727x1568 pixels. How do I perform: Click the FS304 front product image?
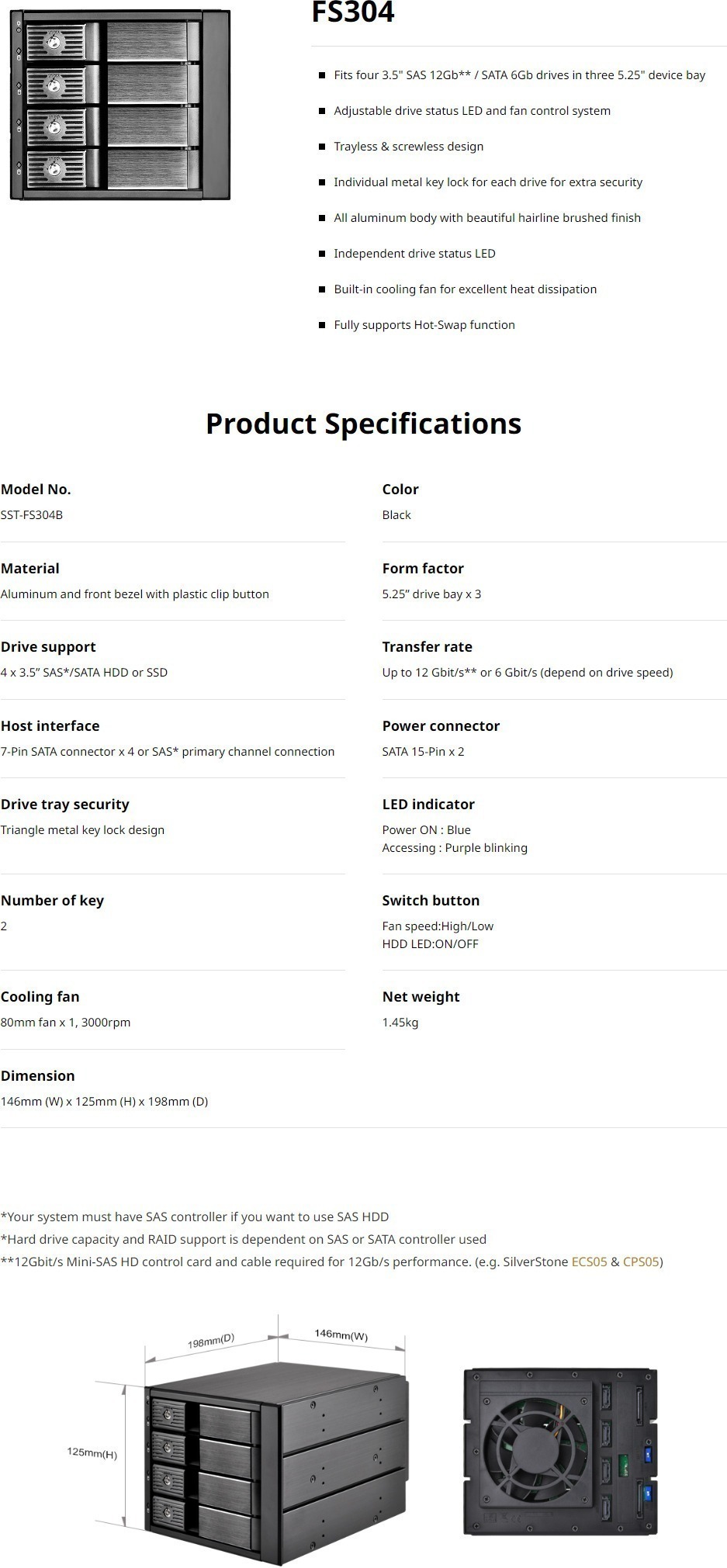[120, 106]
